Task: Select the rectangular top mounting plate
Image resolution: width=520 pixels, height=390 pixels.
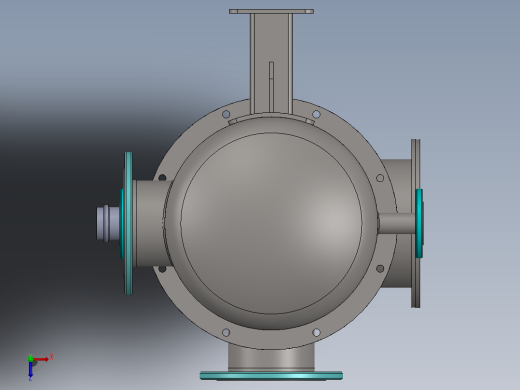Action: pyautogui.click(x=271, y=11)
